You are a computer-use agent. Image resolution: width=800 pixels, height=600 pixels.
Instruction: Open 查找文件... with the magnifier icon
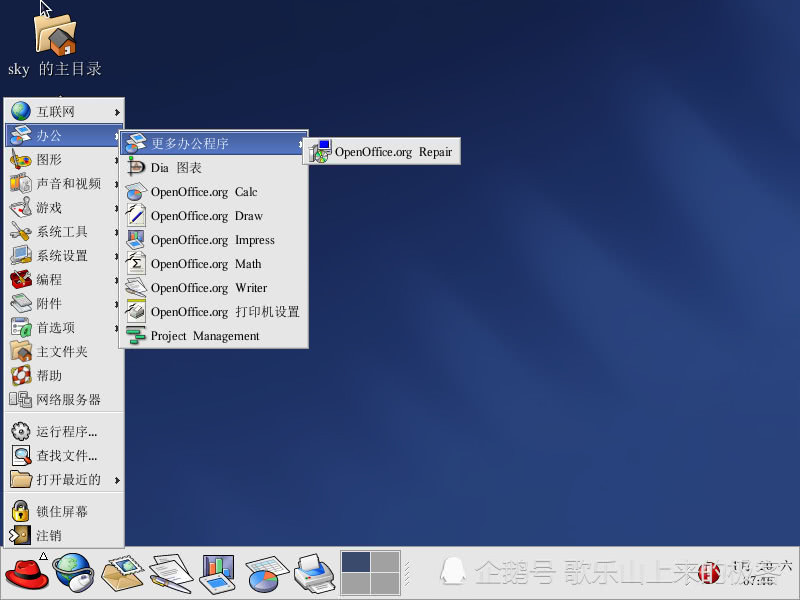[x=64, y=456]
